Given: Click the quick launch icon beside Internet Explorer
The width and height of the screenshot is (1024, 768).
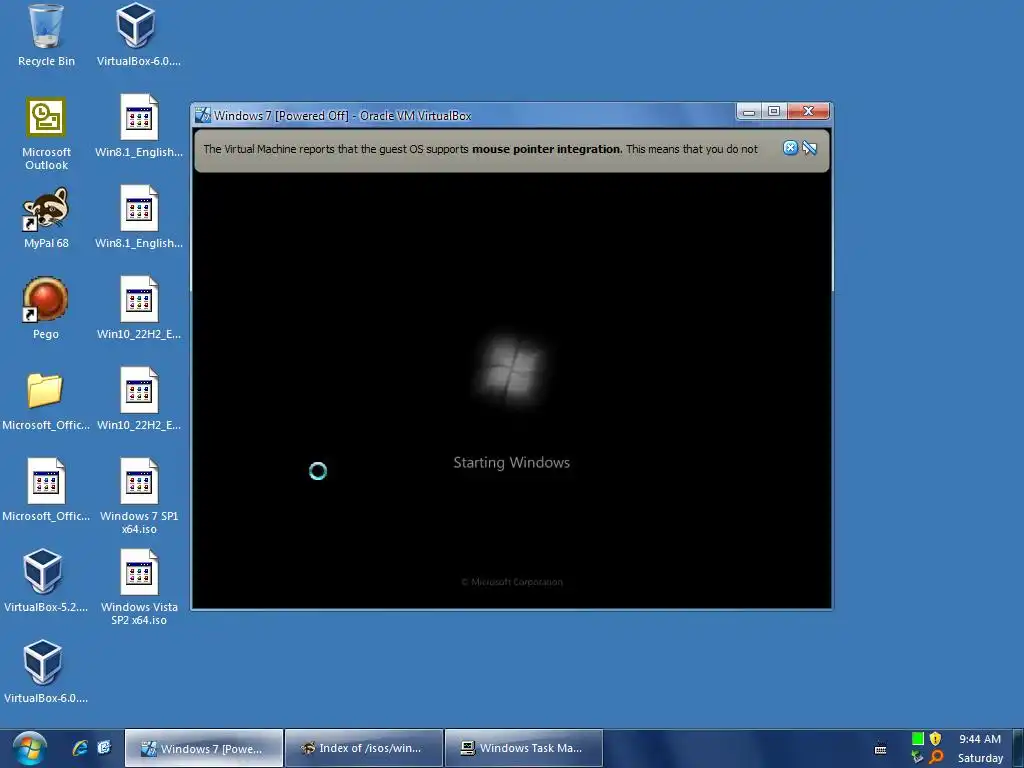Looking at the screenshot, I should 104,748.
